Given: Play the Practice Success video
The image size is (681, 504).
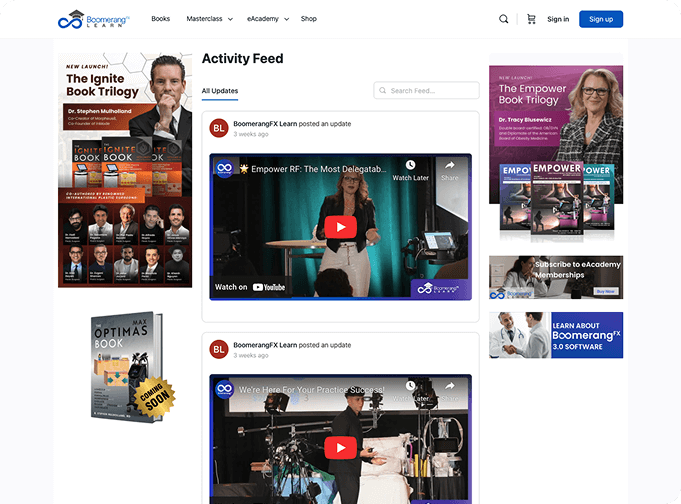Looking at the screenshot, I should [340, 448].
